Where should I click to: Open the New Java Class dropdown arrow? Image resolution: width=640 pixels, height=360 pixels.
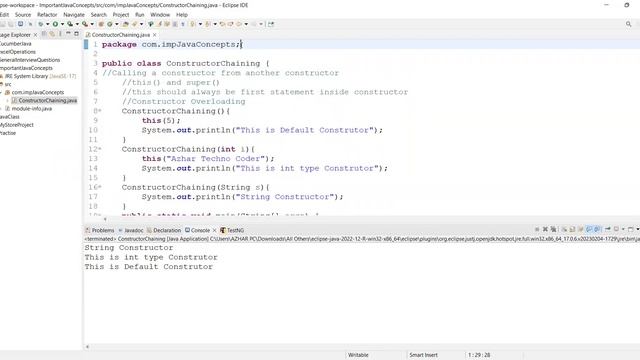pos(117,24)
